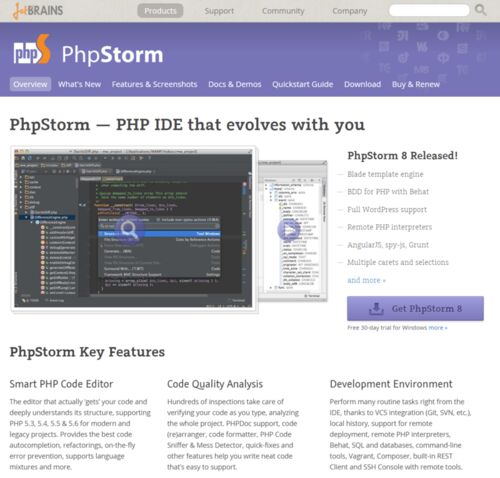Image resolution: width=500 pixels, height=478 pixels.
Task: Click 'Code Quality Analysis' heading
Action: pyautogui.click(x=215, y=384)
